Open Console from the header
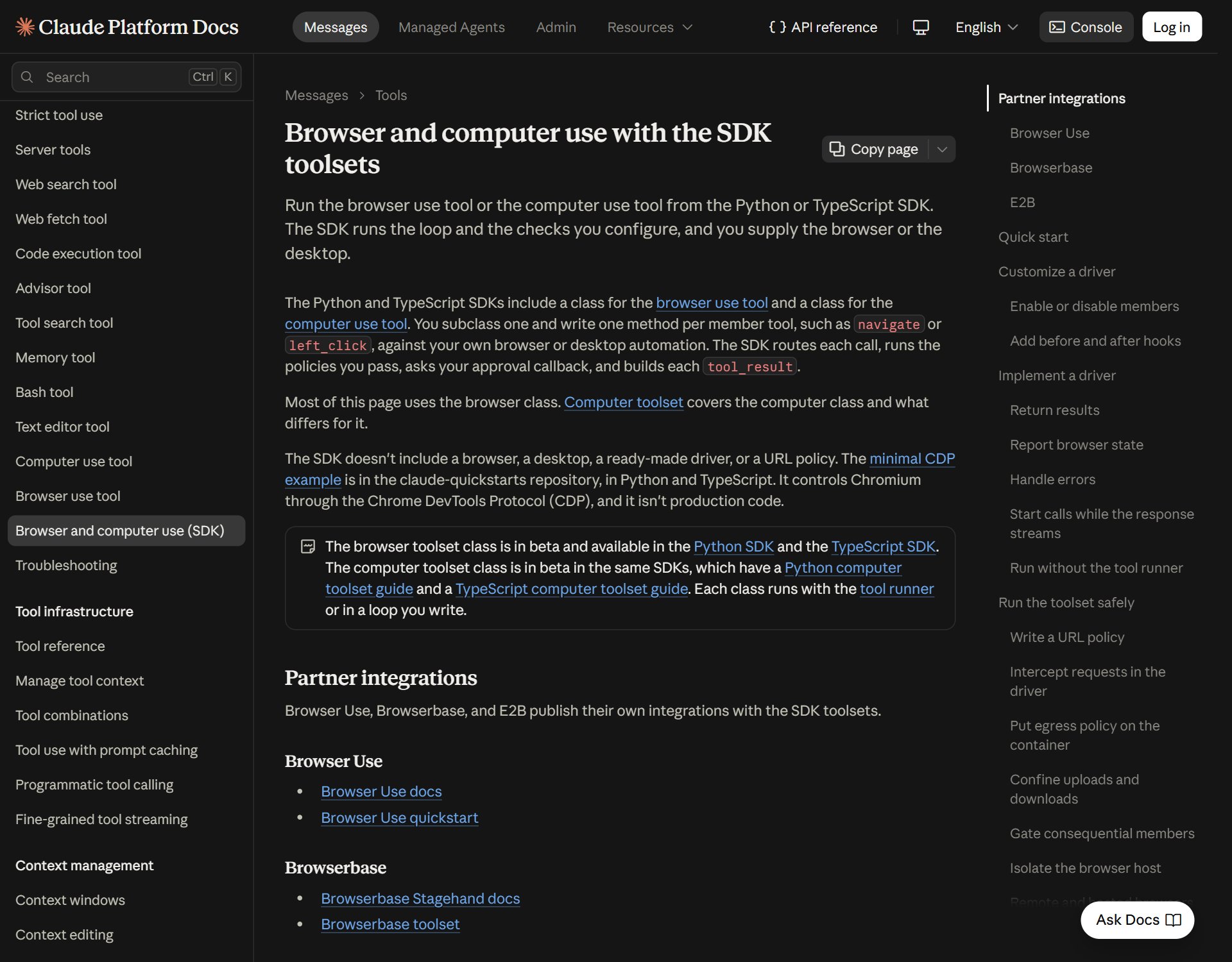 pyautogui.click(x=1086, y=27)
